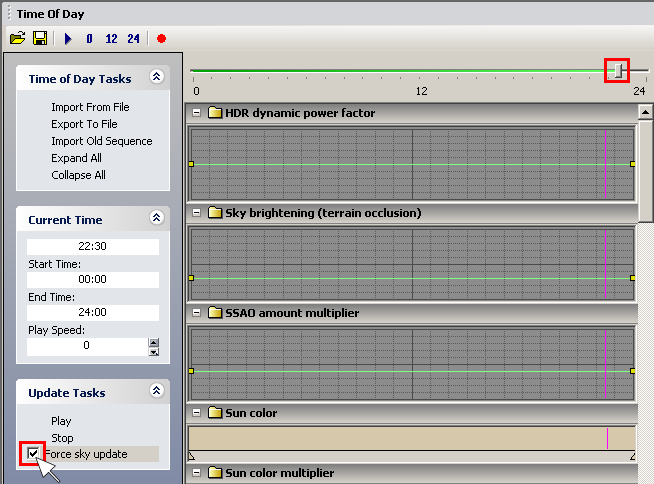Click the End Time field 24:00
The height and width of the screenshot is (484, 654).
(x=93, y=312)
